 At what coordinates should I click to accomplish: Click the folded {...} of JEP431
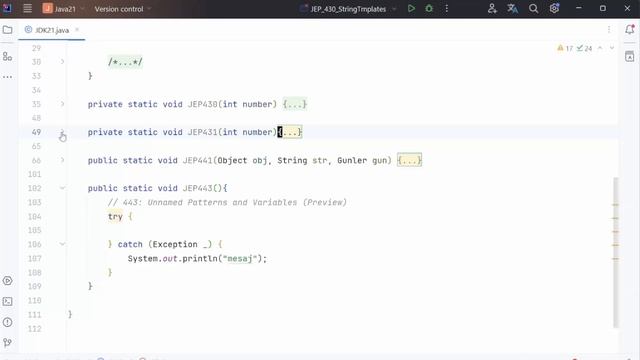pyautogui.click(x=290, y=132)
